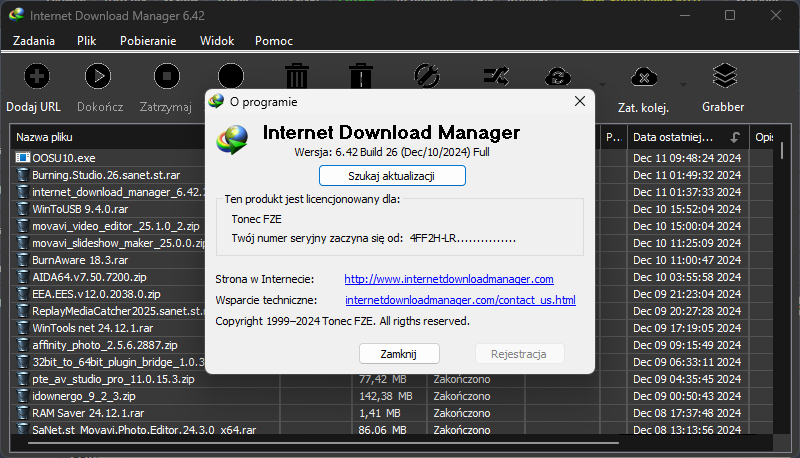Open the Pobieranie menu
Viewport: 800px width, 458px height.
point(148,41)
